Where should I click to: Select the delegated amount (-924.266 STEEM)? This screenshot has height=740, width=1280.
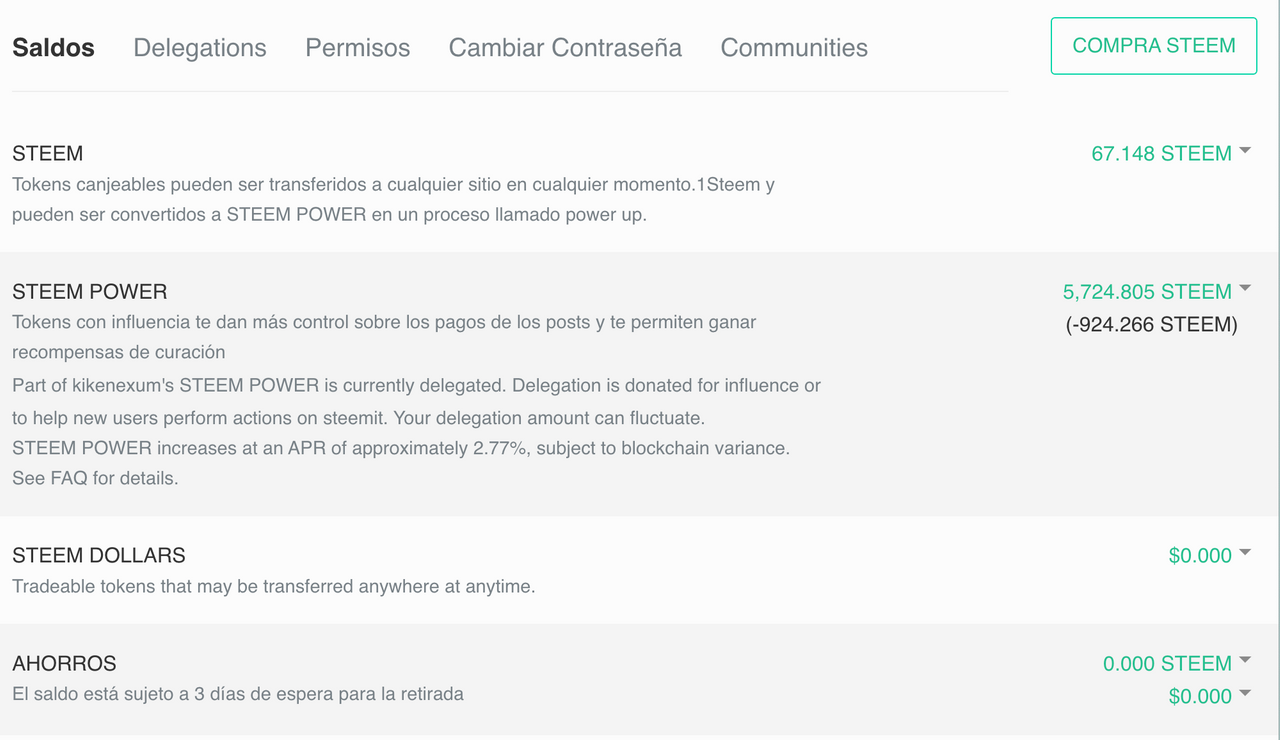point(1152,324)
